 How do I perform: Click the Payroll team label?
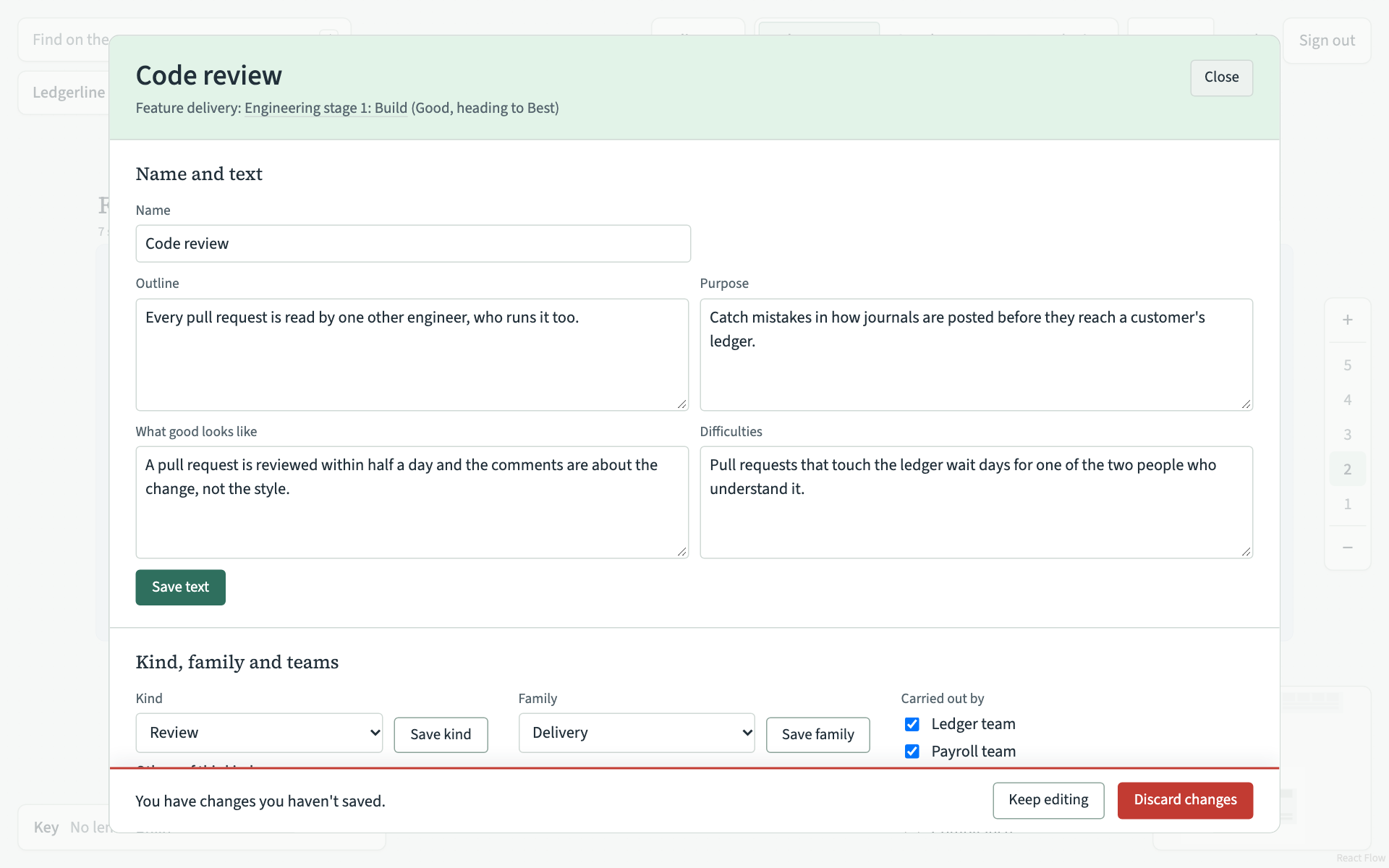pos(973,752)
